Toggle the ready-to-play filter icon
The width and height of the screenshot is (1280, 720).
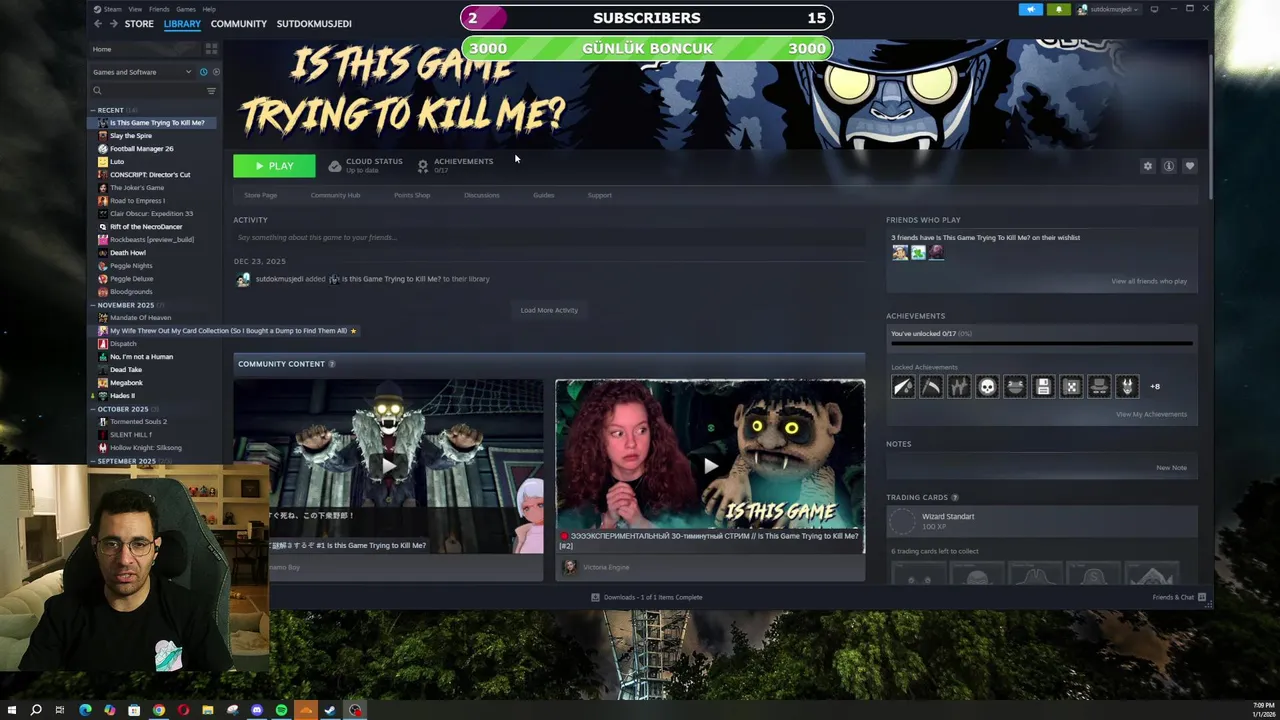[216, 72]
